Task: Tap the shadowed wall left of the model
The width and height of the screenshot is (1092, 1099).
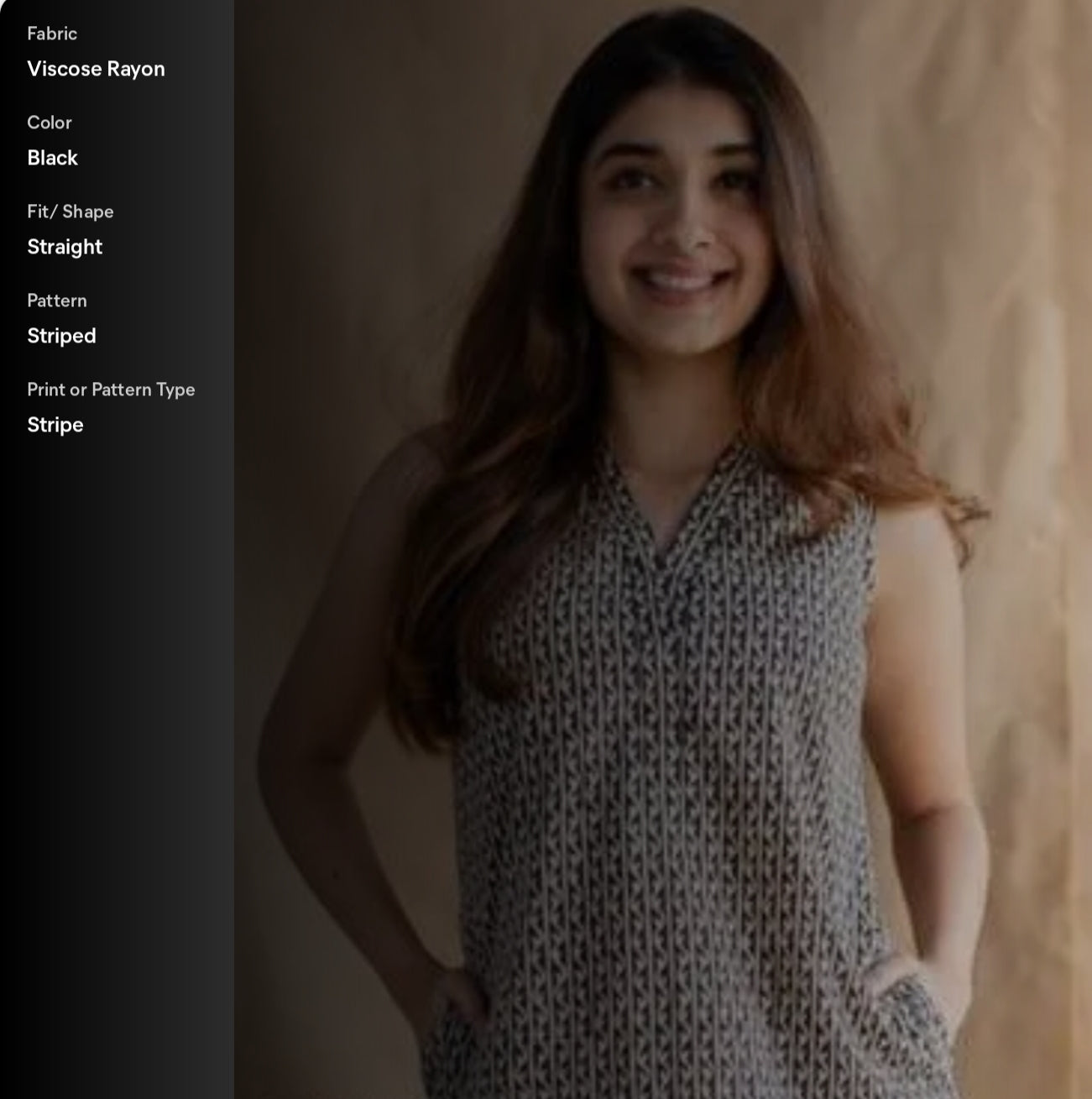Action: tap(336, 252)
